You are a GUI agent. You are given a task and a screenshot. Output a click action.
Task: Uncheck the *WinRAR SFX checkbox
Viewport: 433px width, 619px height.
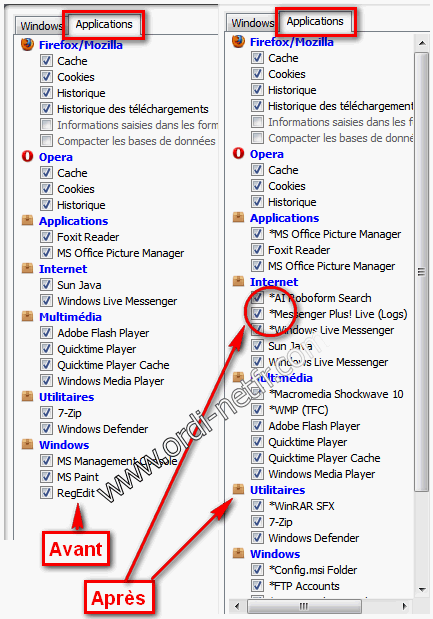tap(257, 506)
